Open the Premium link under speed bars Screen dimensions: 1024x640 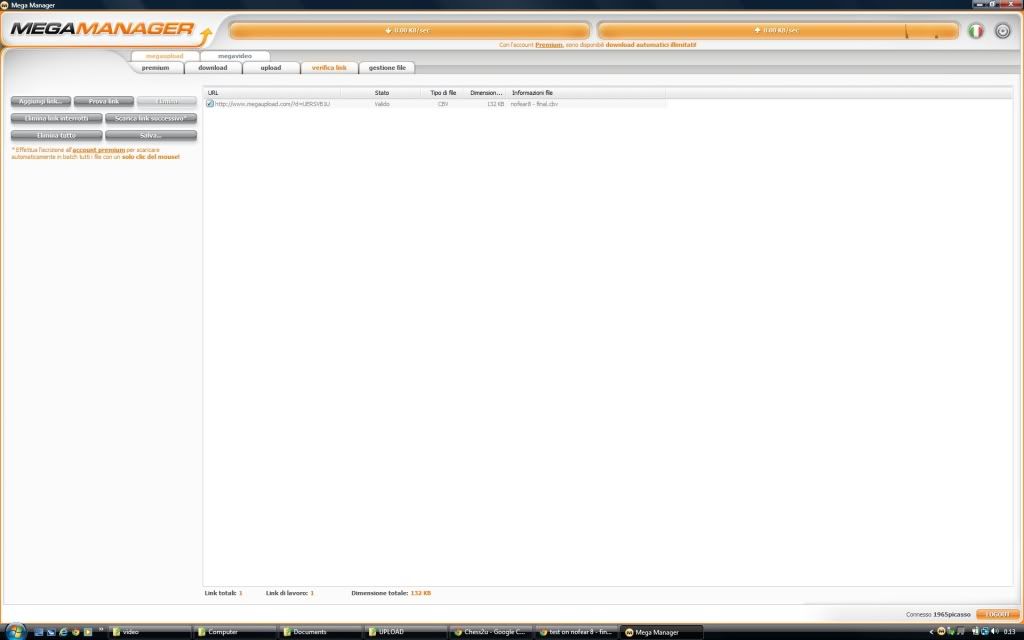tap(549, 45)
